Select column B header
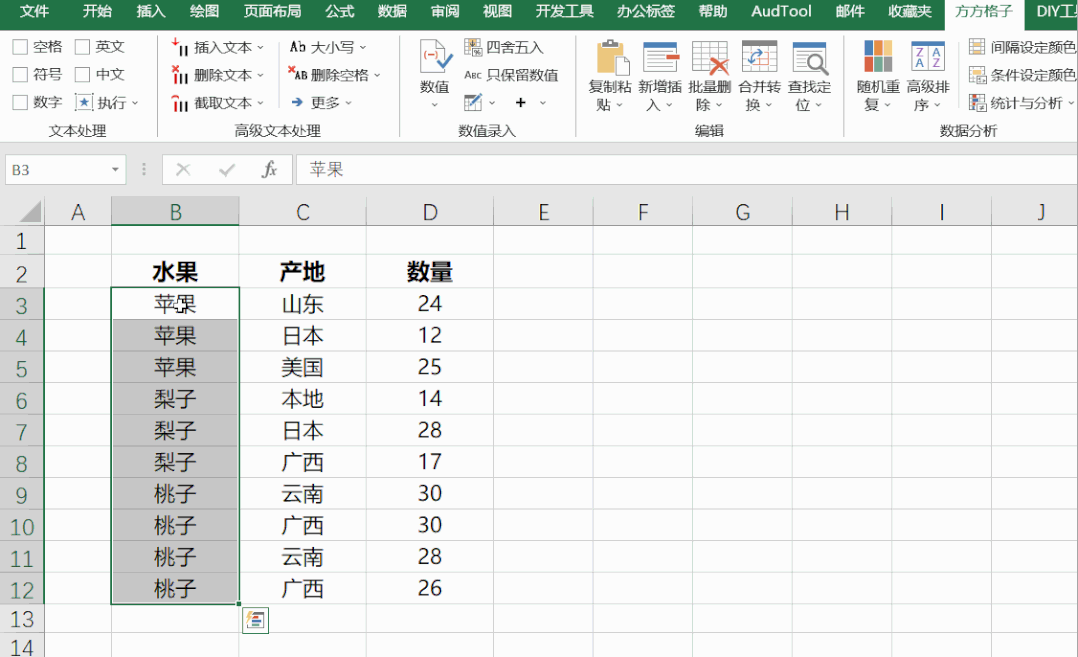Screen dimensions: 1078x657 [175, 212]
